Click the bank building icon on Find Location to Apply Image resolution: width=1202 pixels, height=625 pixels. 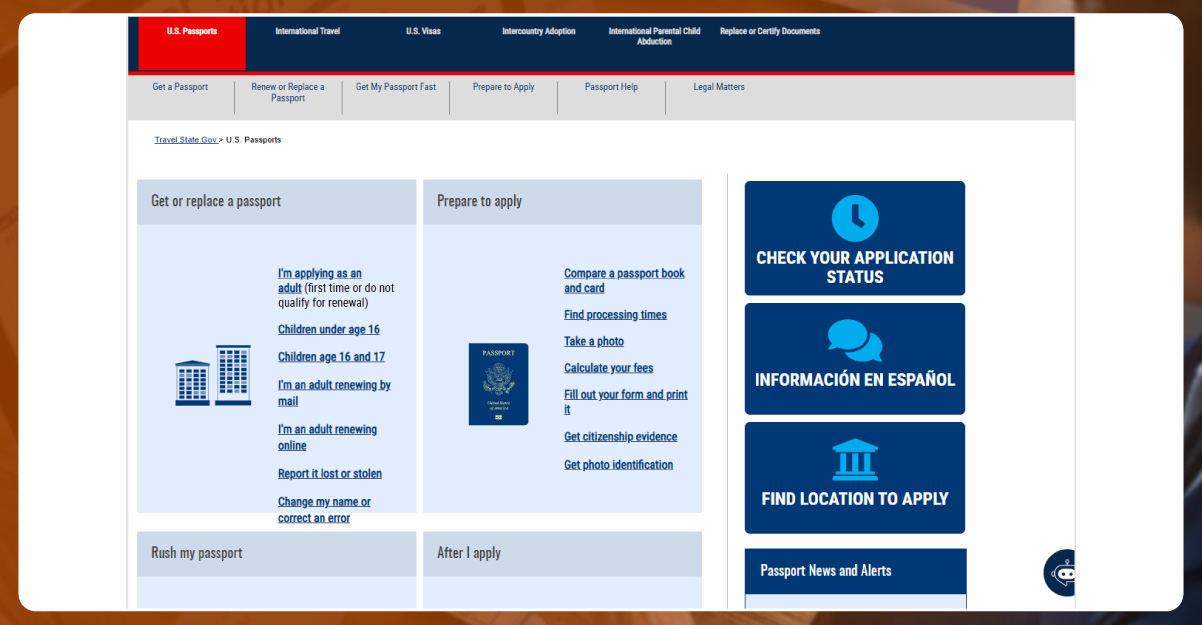(x=854, y=461)
